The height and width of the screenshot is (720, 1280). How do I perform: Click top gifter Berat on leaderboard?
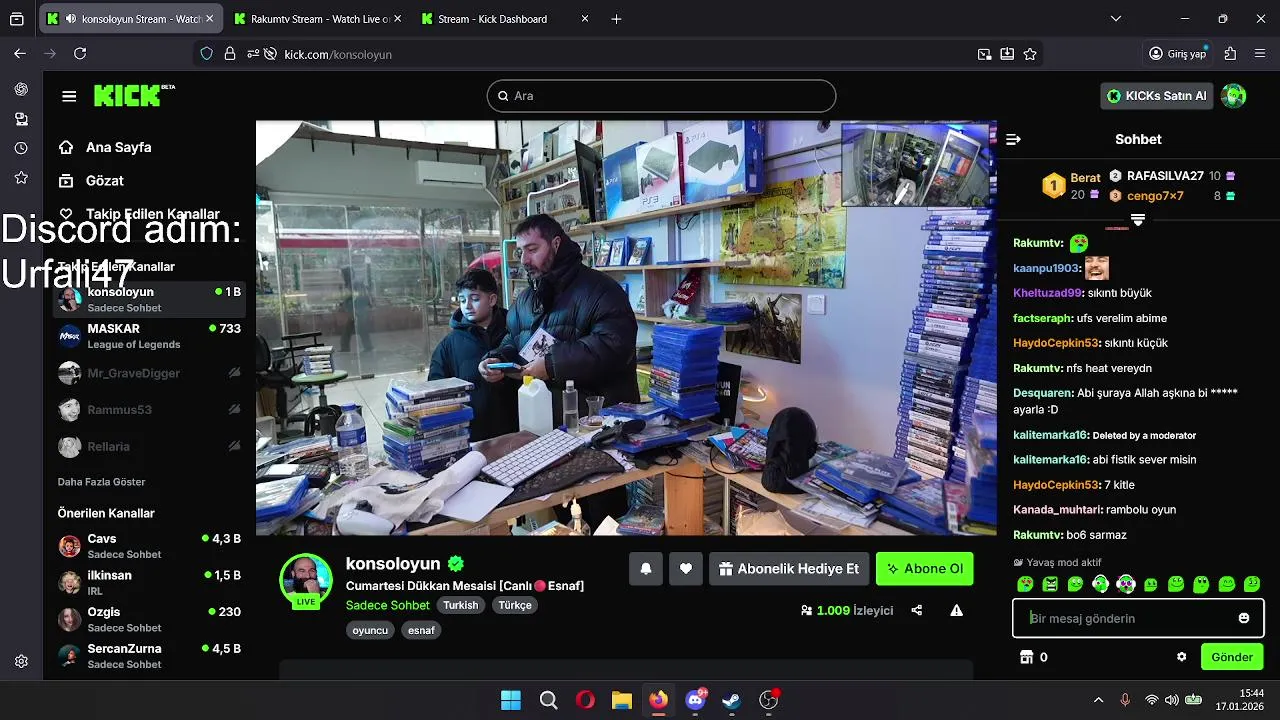point(1085,178)
